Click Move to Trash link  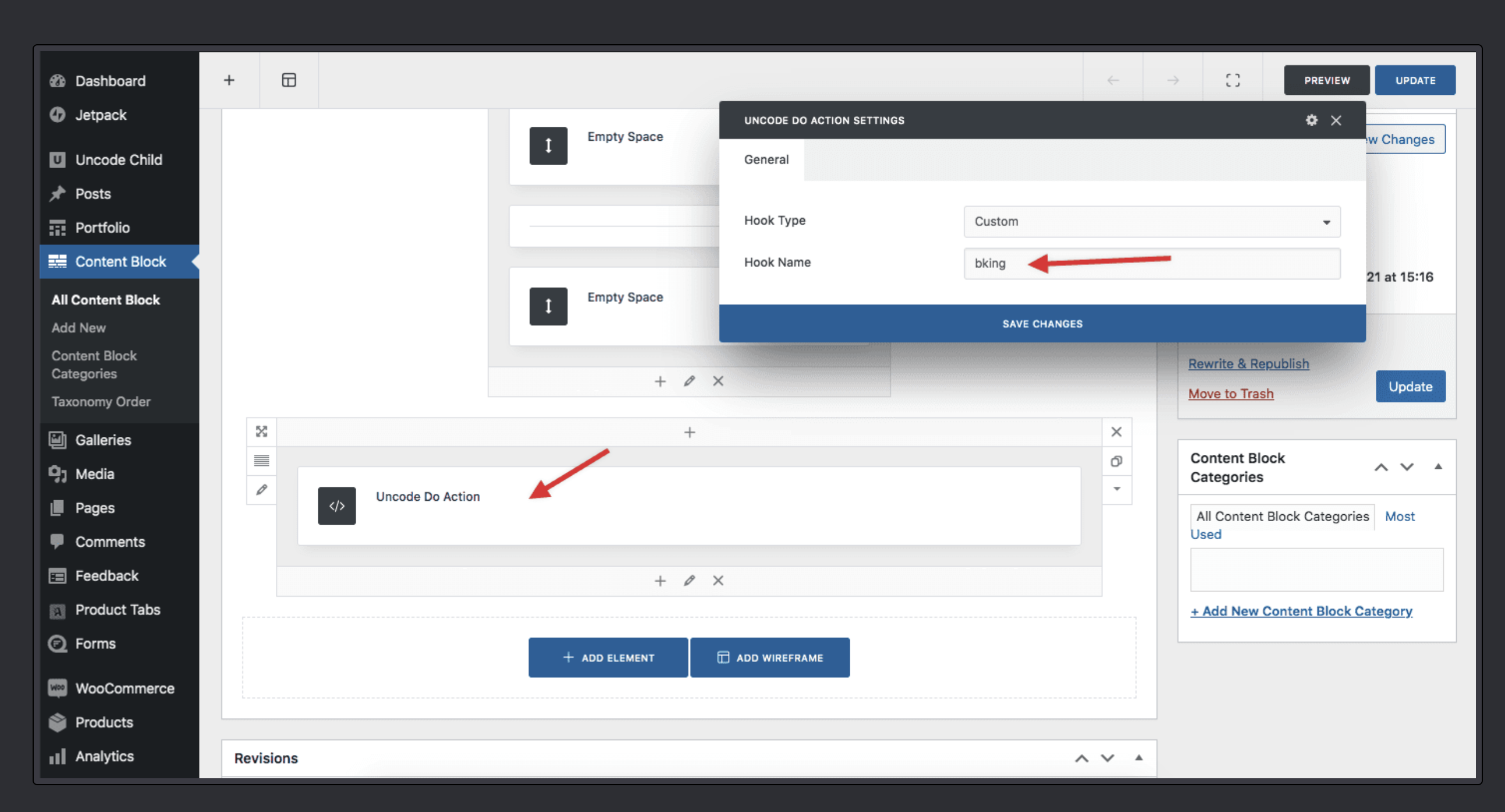[x=1231, y=393]
